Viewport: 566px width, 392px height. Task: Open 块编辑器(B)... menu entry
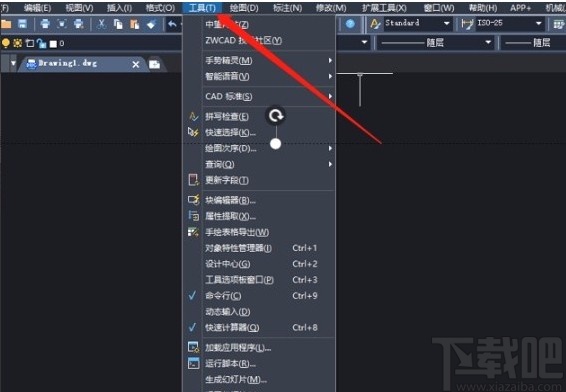[258, 200]
